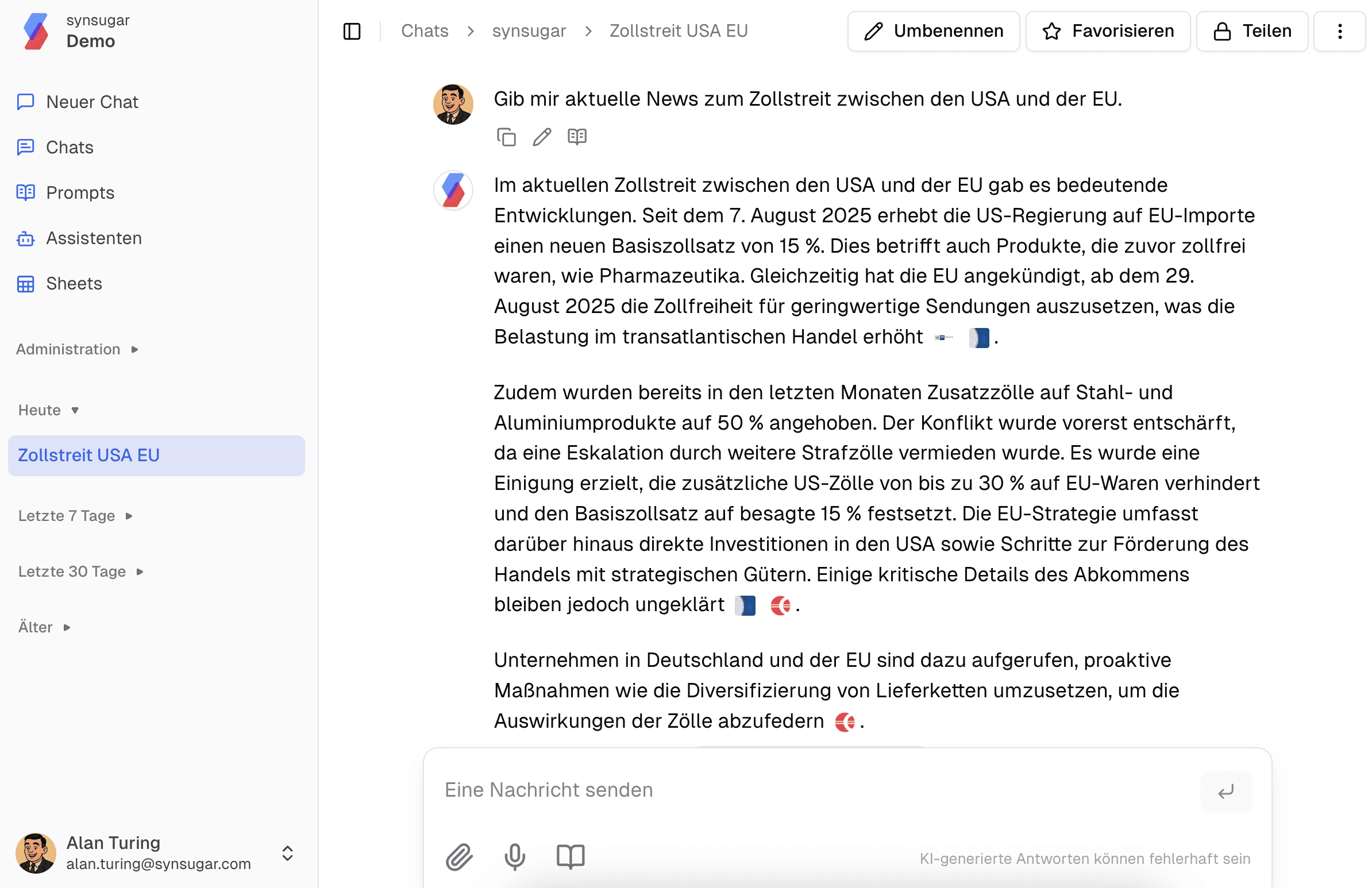Collapse the Heute chat group
Image resolution: width=1372 pixels, height=888 pixels.
coord(48,410)
